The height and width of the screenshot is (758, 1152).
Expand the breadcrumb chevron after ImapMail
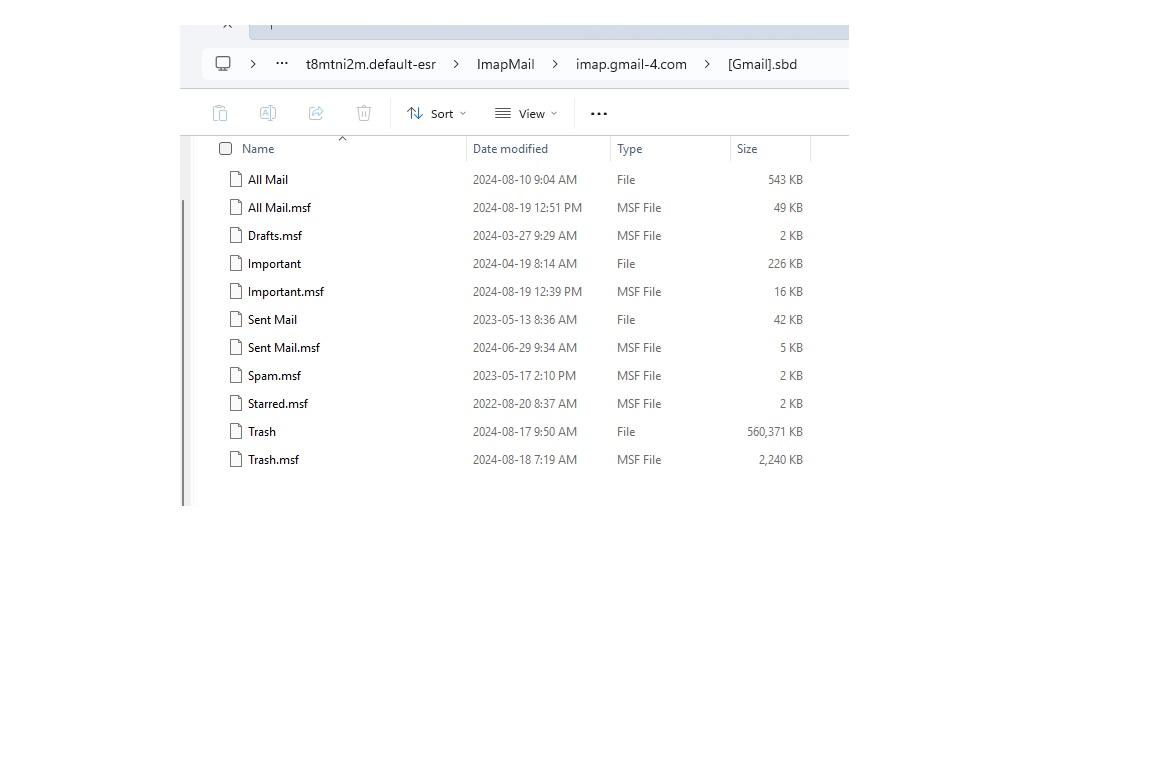click(x=555, y=64)
